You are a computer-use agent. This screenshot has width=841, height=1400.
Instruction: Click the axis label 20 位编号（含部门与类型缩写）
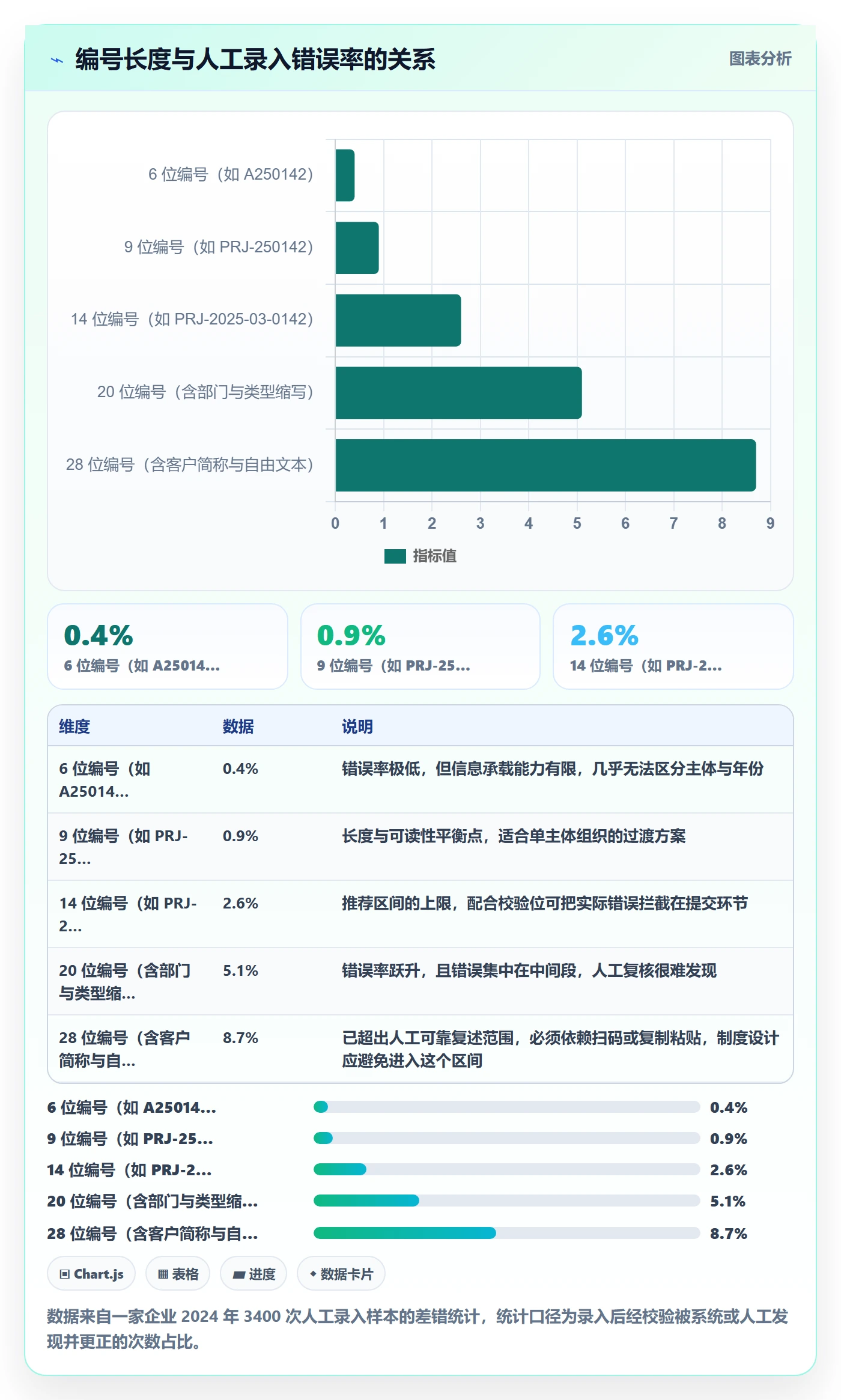(205, 392)
